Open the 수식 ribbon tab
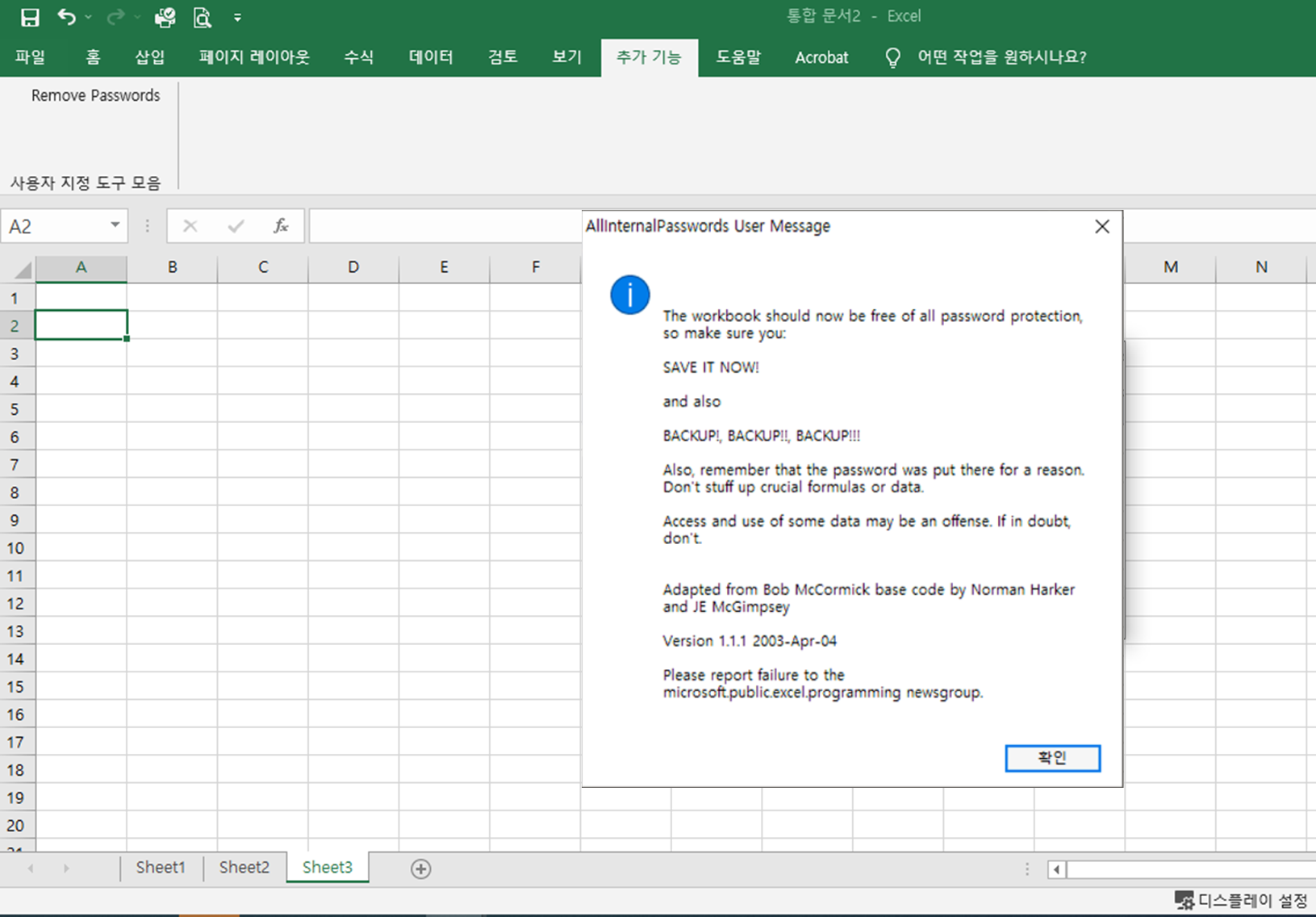1316x917 pixels. [x=358, y=57]
